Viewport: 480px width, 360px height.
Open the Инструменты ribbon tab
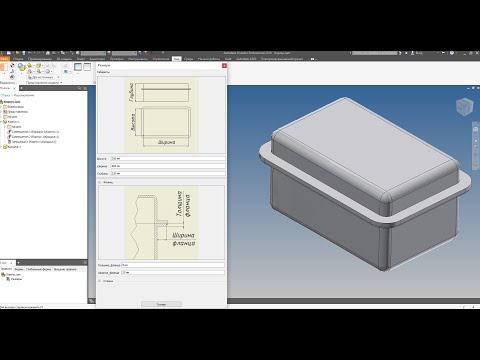(x=138, y=59)
